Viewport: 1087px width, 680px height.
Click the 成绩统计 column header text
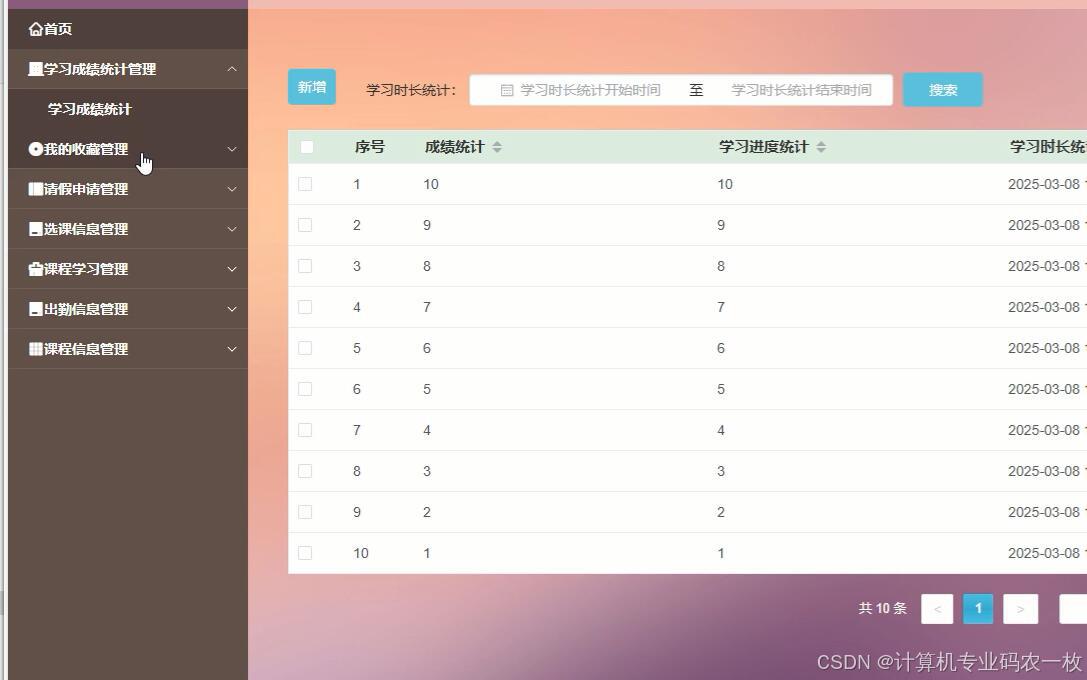point(454,147)
